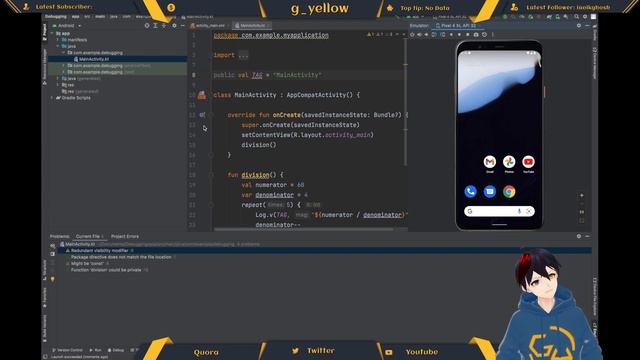Open the Photos app on the emulator
Image resolution: width=640 pixels, height=360 pixels.
pyautogui.click(x=509, y=162)
